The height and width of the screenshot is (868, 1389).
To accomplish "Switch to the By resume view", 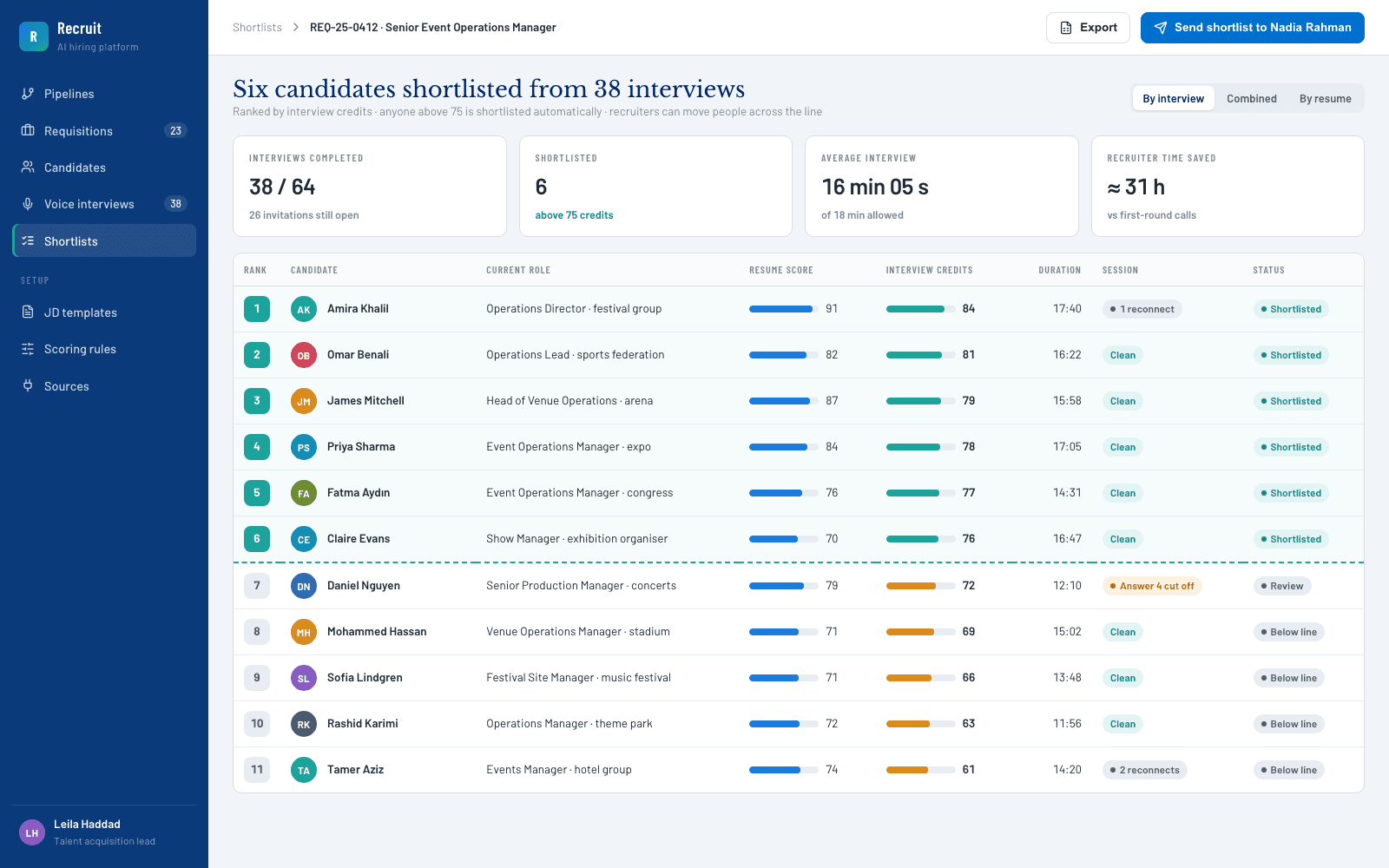I will (x=1325, y=98).
